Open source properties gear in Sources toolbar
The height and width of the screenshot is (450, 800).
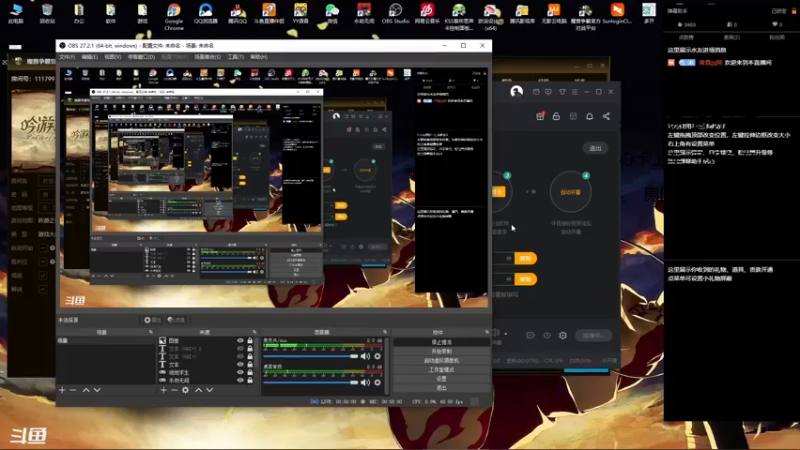(x=185, y=390)
